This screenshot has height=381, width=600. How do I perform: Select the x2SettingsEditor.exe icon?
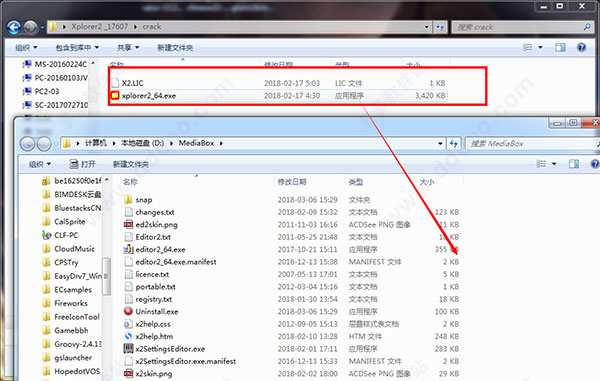click(x=128, y=349)
